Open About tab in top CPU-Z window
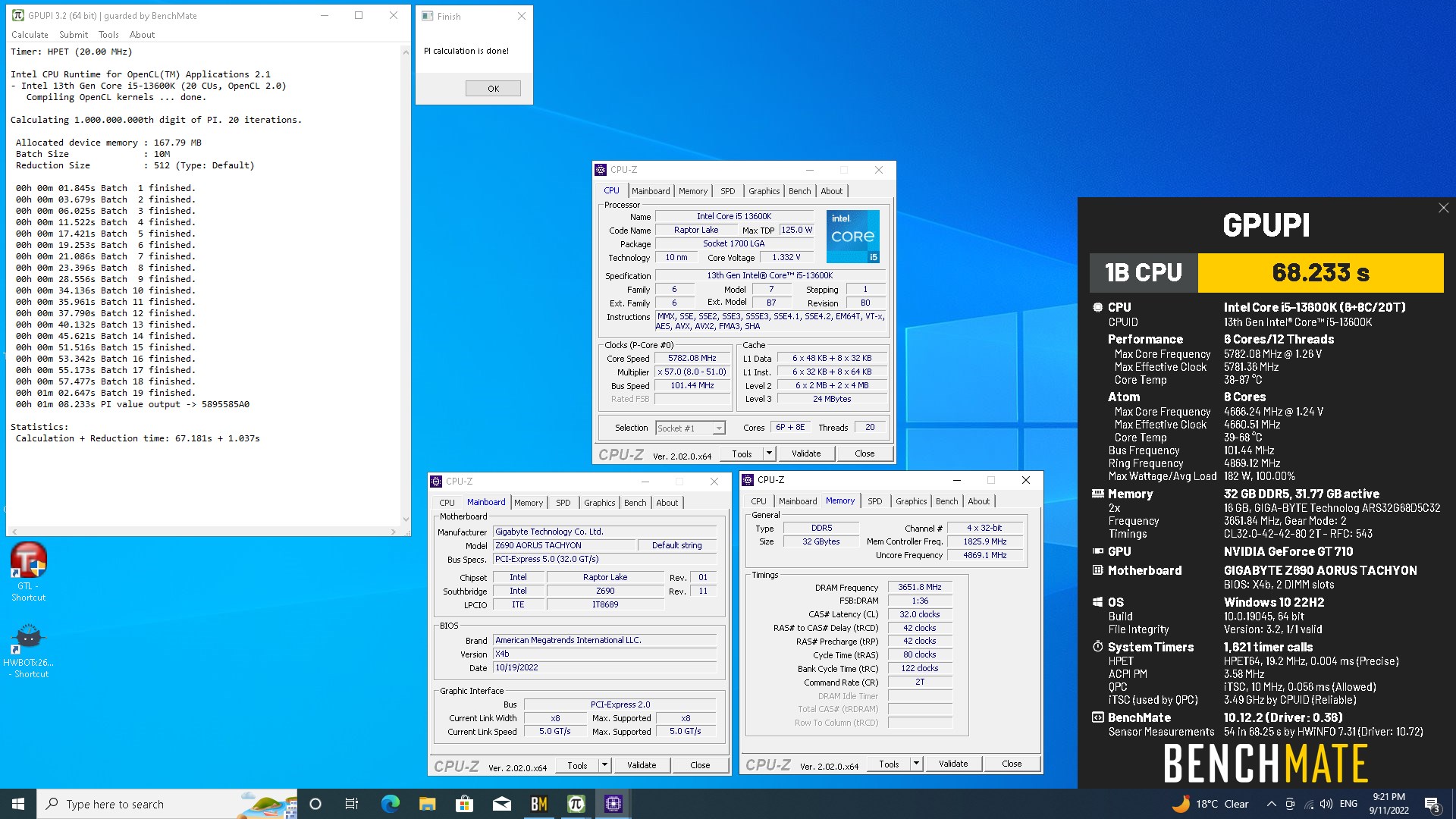The width and height of the screenshot is (1456, 819). 831,191
